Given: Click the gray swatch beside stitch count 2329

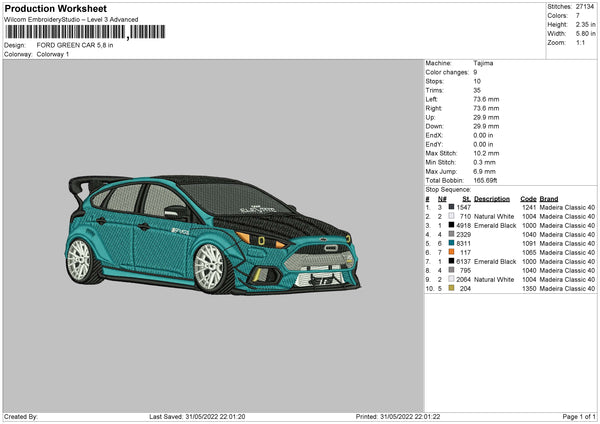Looking at the screenshot, I should pyautogui.click(x=452, y=234).
